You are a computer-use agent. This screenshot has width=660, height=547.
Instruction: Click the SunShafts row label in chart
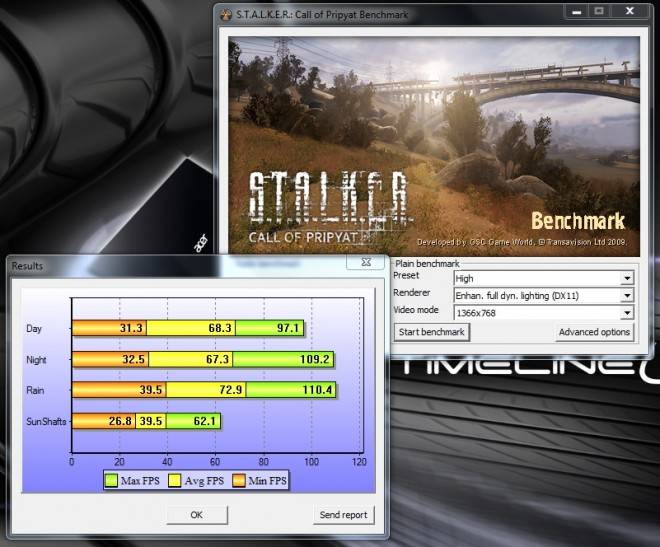[46, 421]
